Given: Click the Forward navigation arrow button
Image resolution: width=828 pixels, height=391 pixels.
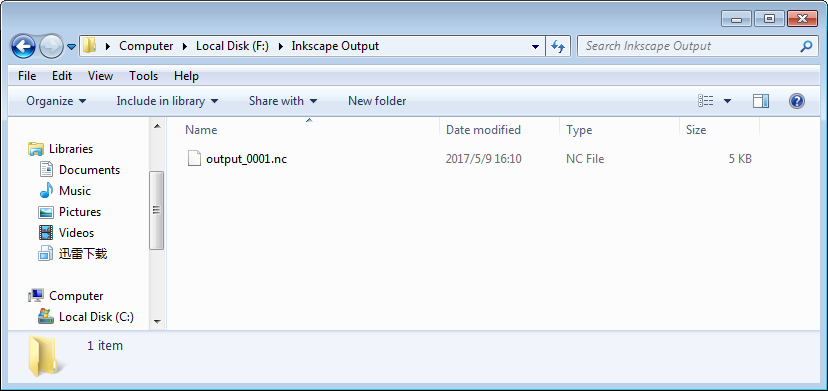Looking at the screenshot, I should [x=51, y=46].
